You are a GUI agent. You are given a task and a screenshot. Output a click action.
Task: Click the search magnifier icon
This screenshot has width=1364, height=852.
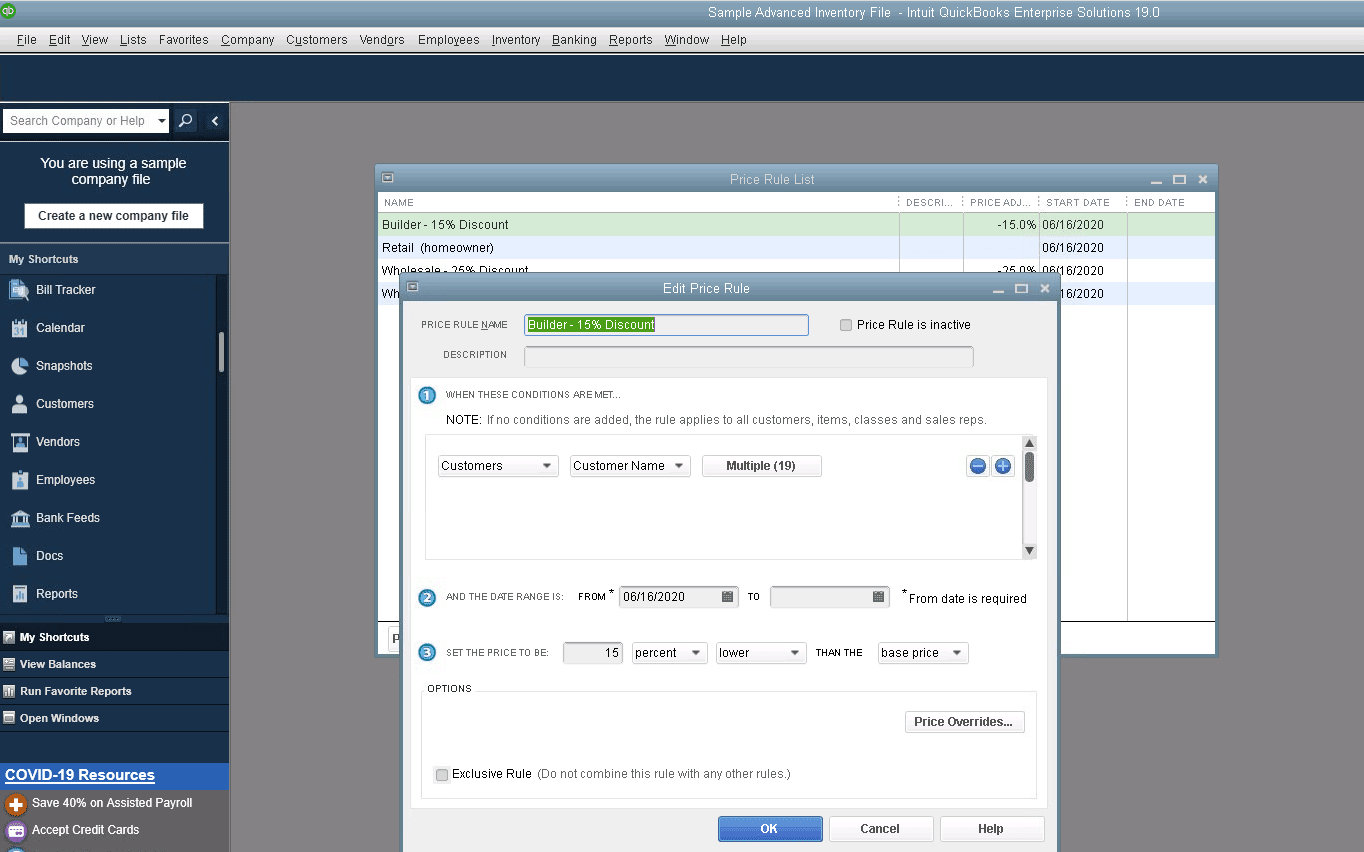[185, 120]
